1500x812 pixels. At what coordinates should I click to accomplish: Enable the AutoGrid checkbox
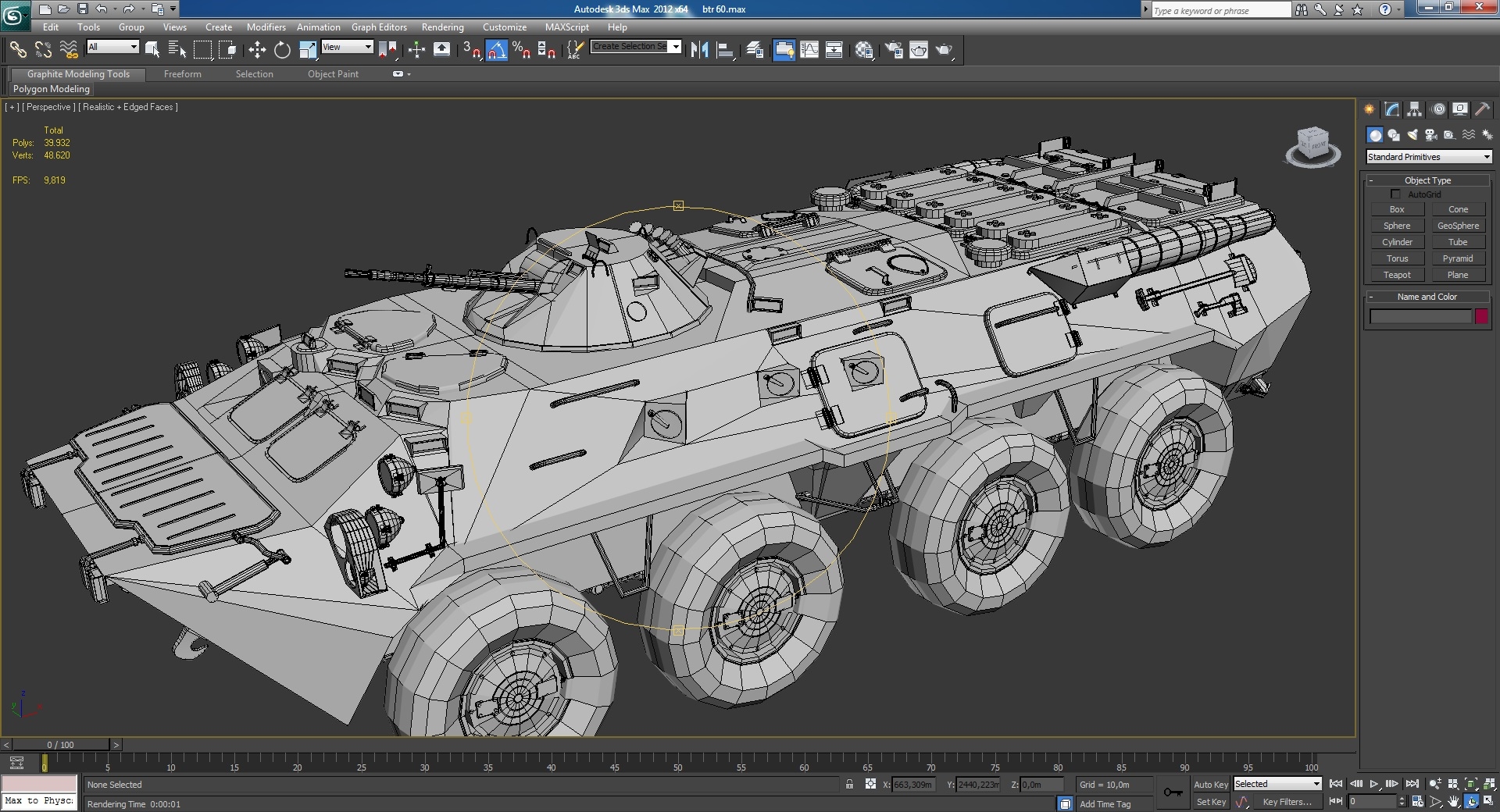point(1395,194)
